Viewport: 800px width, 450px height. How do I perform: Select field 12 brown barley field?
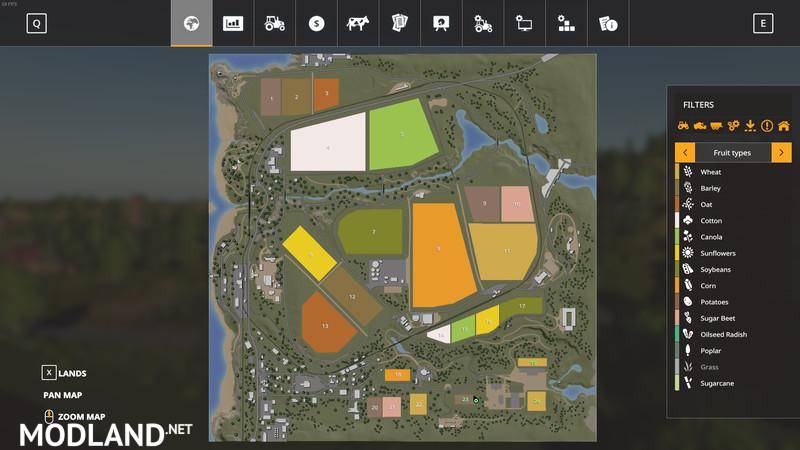(352, 296)
